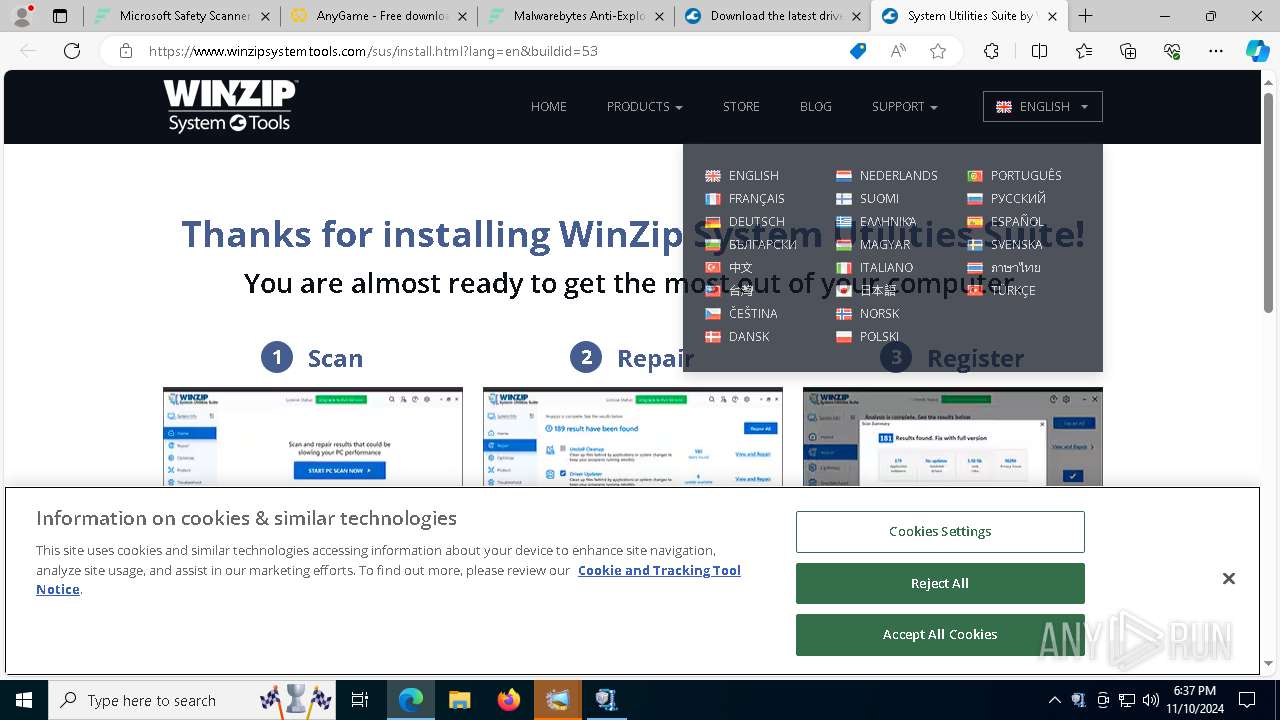Show hidden system tray icons
The height and width of the screenshot is (720, 1280).
click(1054, 700)
